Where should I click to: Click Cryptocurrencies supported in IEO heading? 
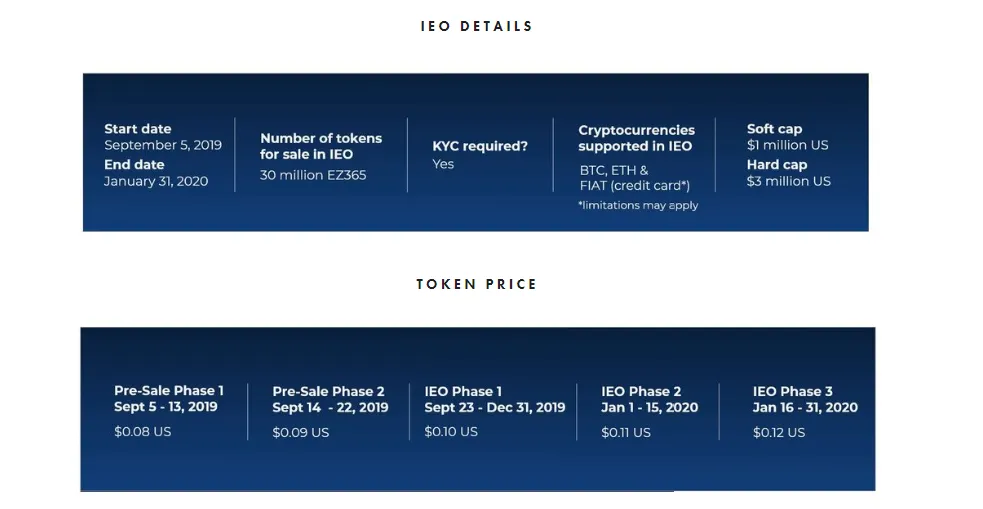pyautogui.click(x=636, y=139)
